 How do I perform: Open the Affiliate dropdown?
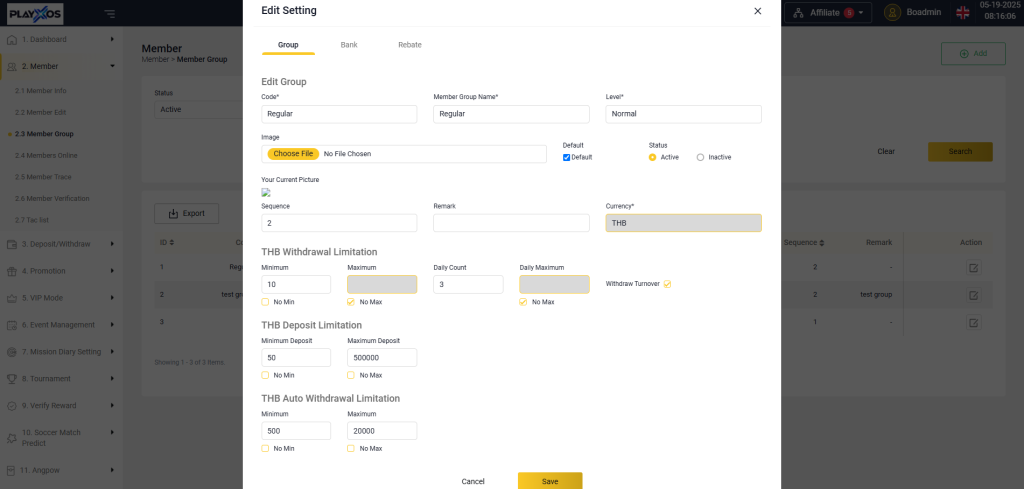pos(827,12)
